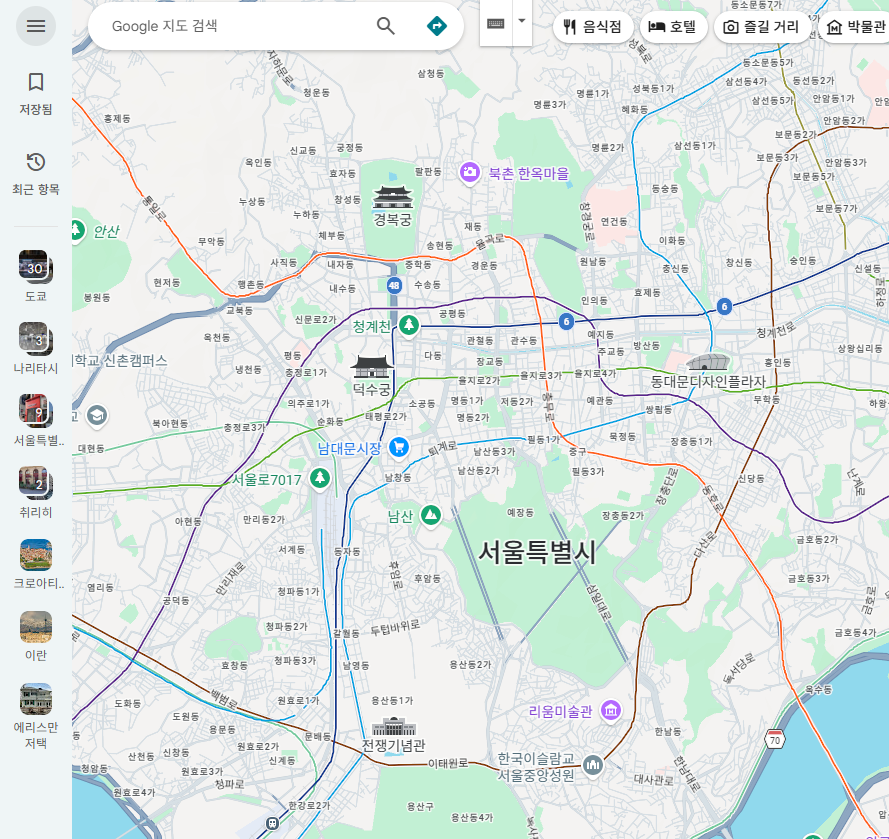Open the 전쟁기념관 museum landmark icon
Image resolution: width=889 pixels, height=839 pixels.
pyautogui.click(x=393, y=726)
